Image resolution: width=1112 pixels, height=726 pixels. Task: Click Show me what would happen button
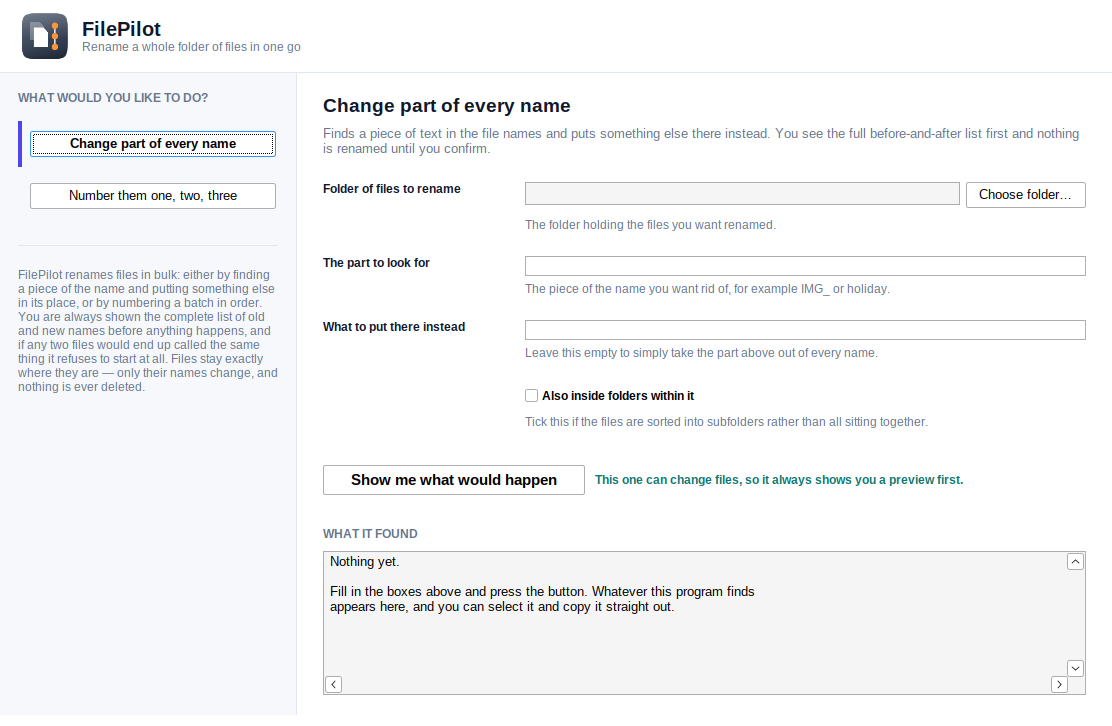454,480
